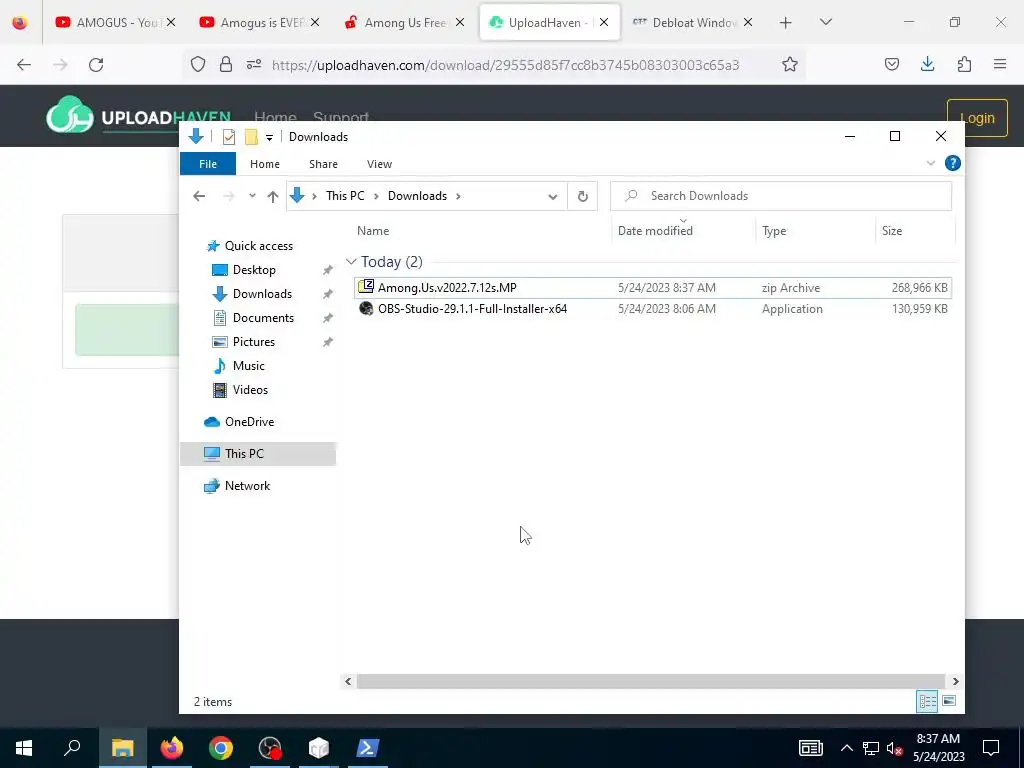Open taskbar search magnifier

coord(72,747)
